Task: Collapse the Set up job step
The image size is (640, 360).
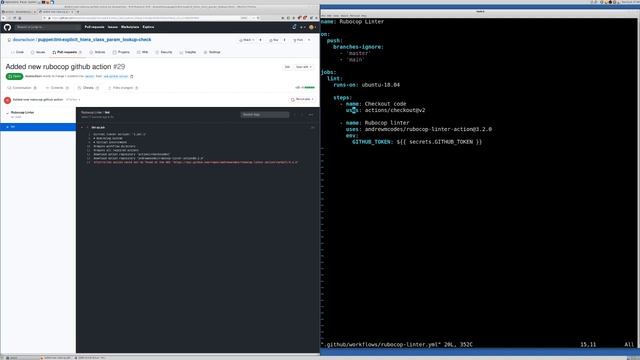Action: (x=82, y=127)
